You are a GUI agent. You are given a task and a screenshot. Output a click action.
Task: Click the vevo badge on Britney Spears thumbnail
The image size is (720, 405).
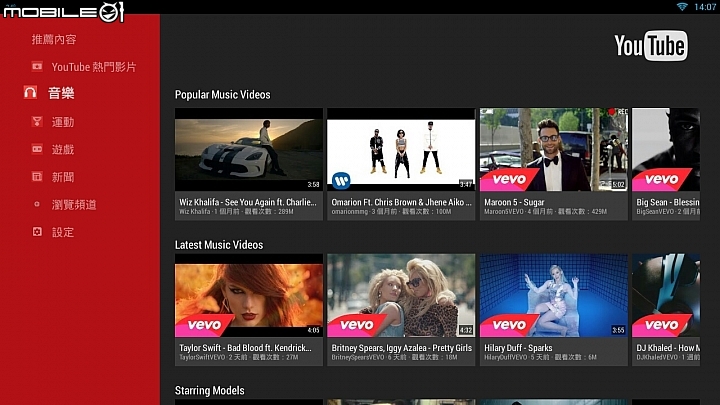(x=356, y=325)
